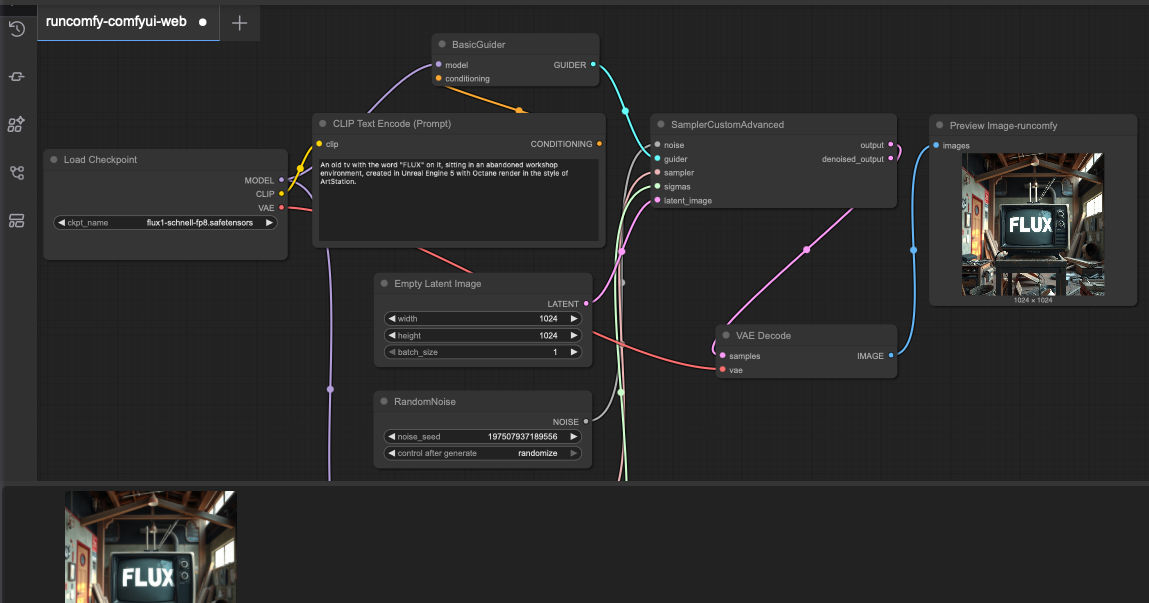The width and height of the screenshot is (1149, 603).
Task: Open the node tree icon in sidebar
Action: pos(17,173)
